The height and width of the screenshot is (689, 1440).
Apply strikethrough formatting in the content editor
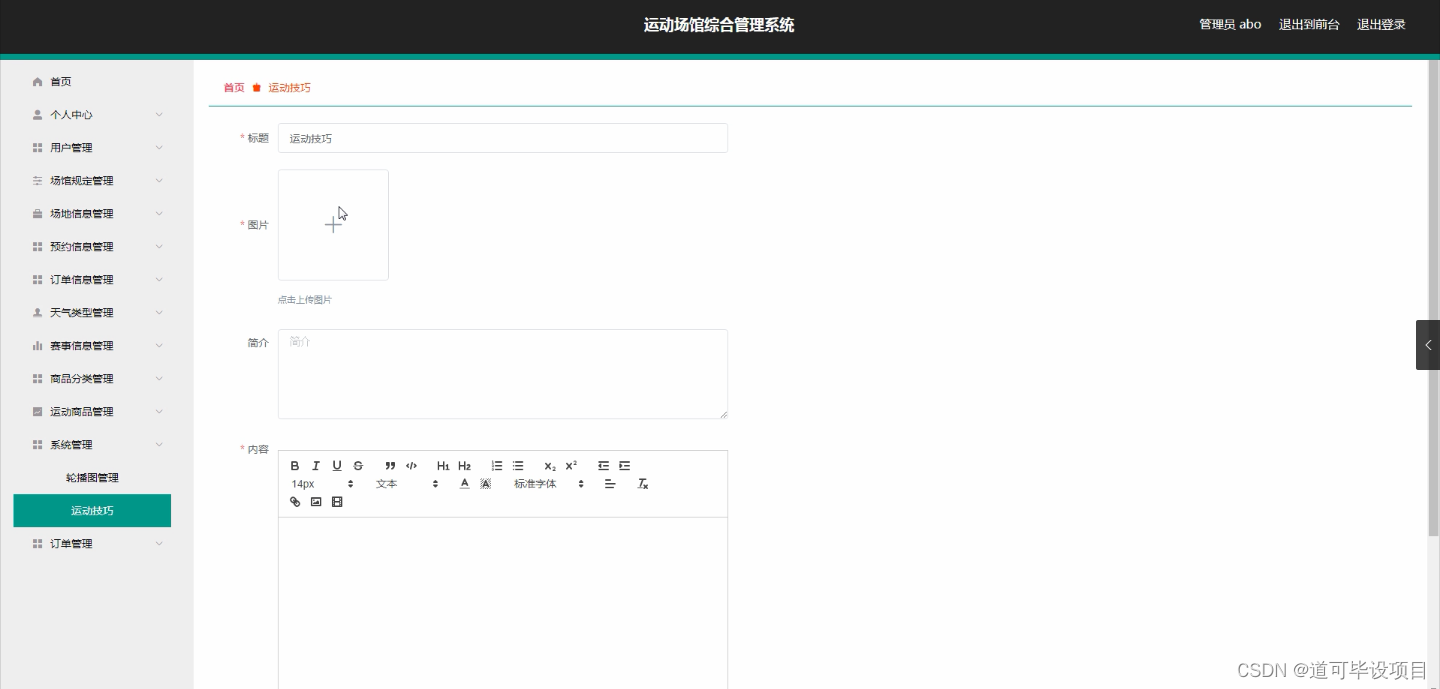tap(358, 465)
